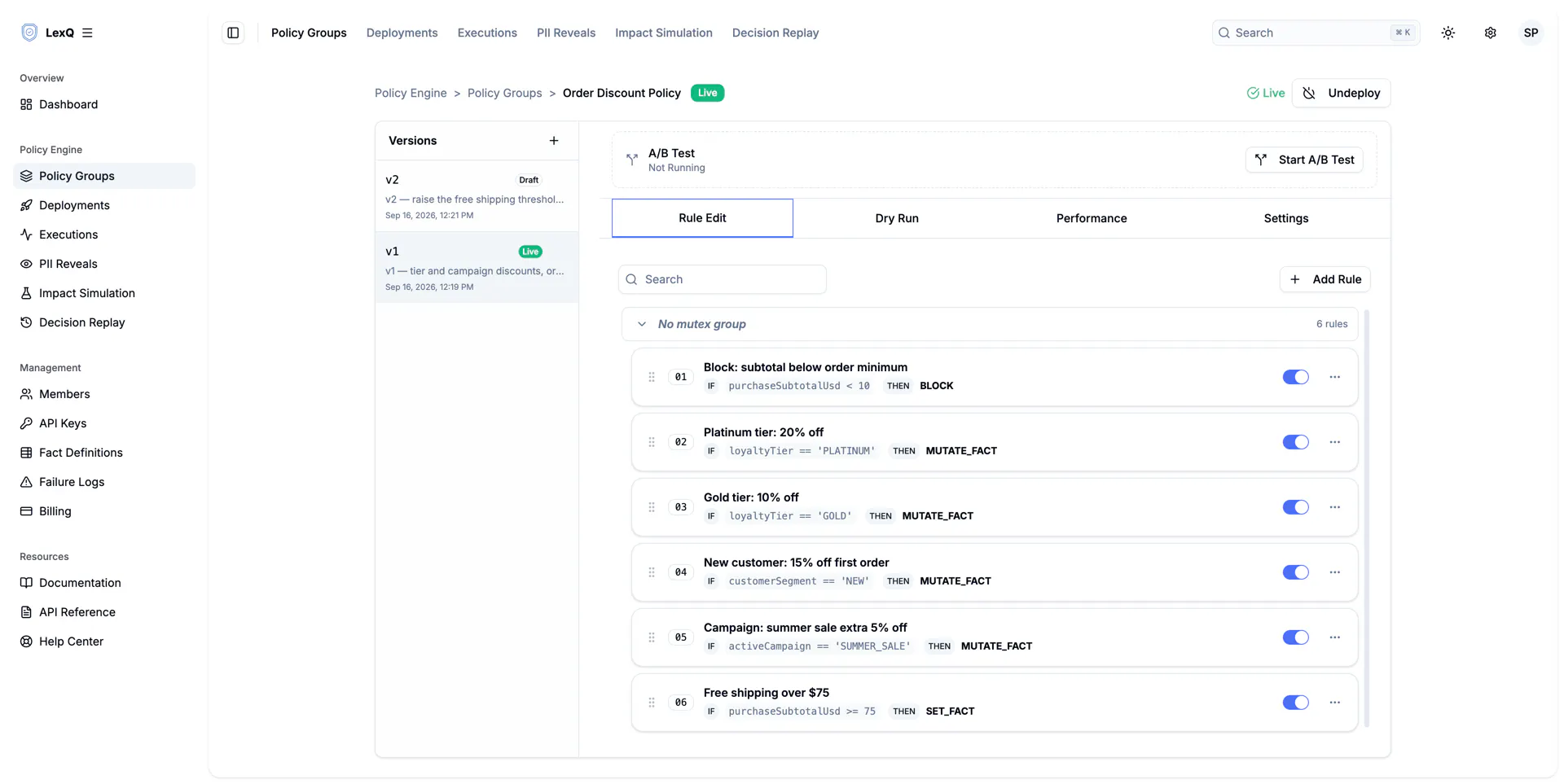
Task: Click the Undeploy button
Action: coord(1341,93)
